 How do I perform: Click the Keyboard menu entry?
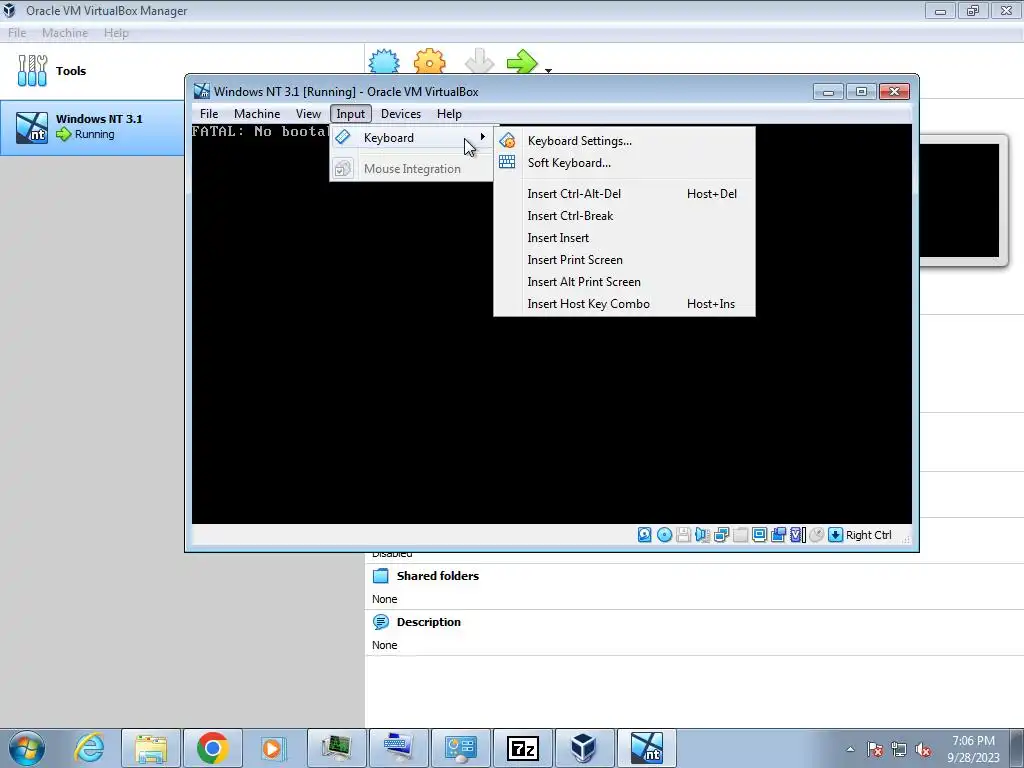click(411, 138)
